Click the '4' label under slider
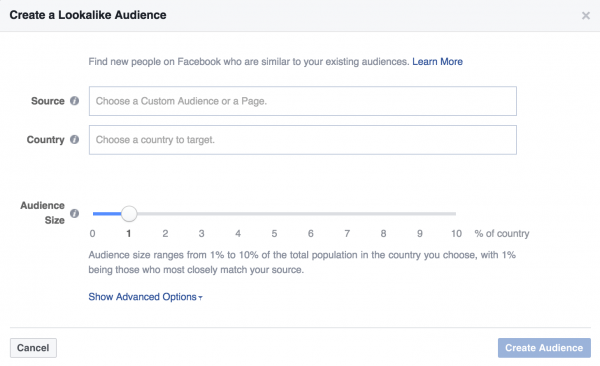This screenshot has width=600, height=366. [238, 234]
